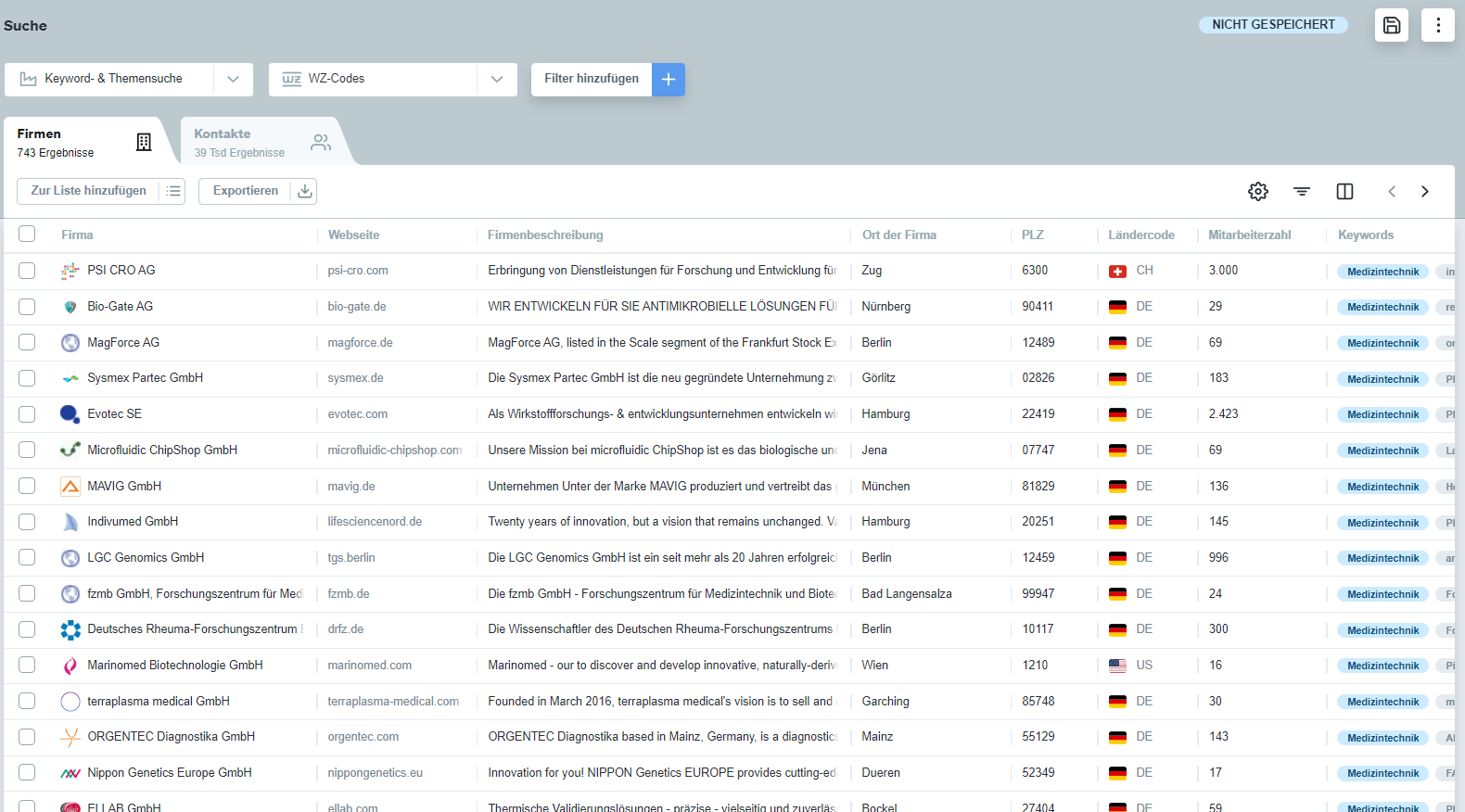Click ORGENTEC Diagnostika logo icon
1465x812 pixels.
pos(70,737)
